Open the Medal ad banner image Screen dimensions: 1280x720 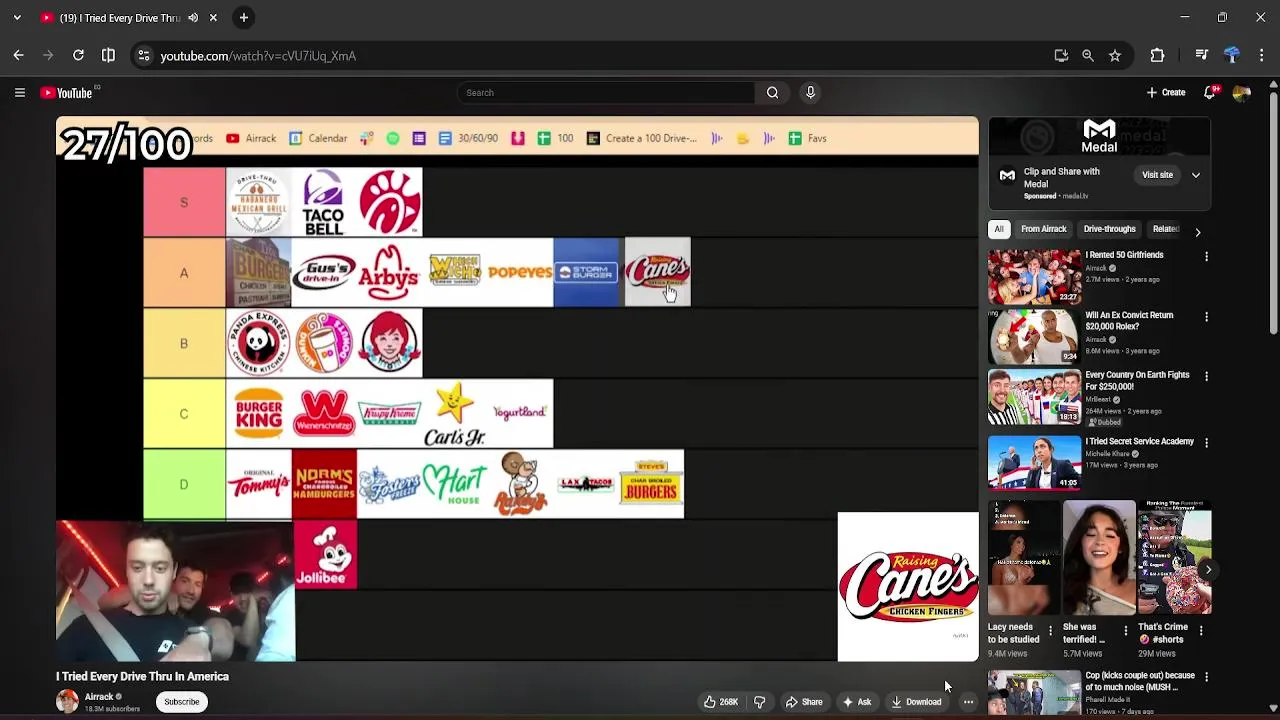pyautogui.click(x=1099, y=136)
